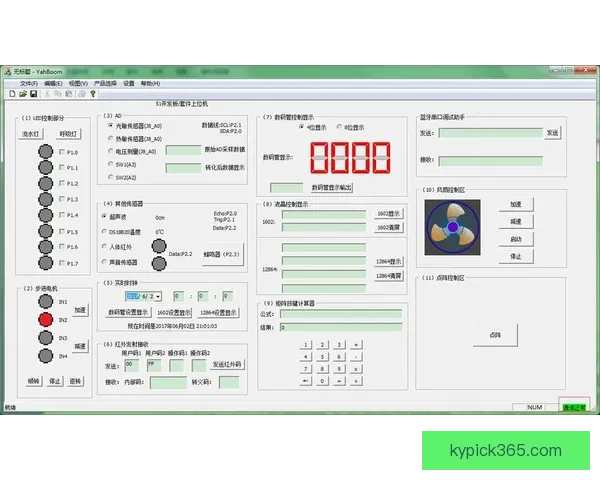The height and width of the screenshot is (480, 600).
Task: Open the date picker dropdown arrow
Action: click(156, 296)
